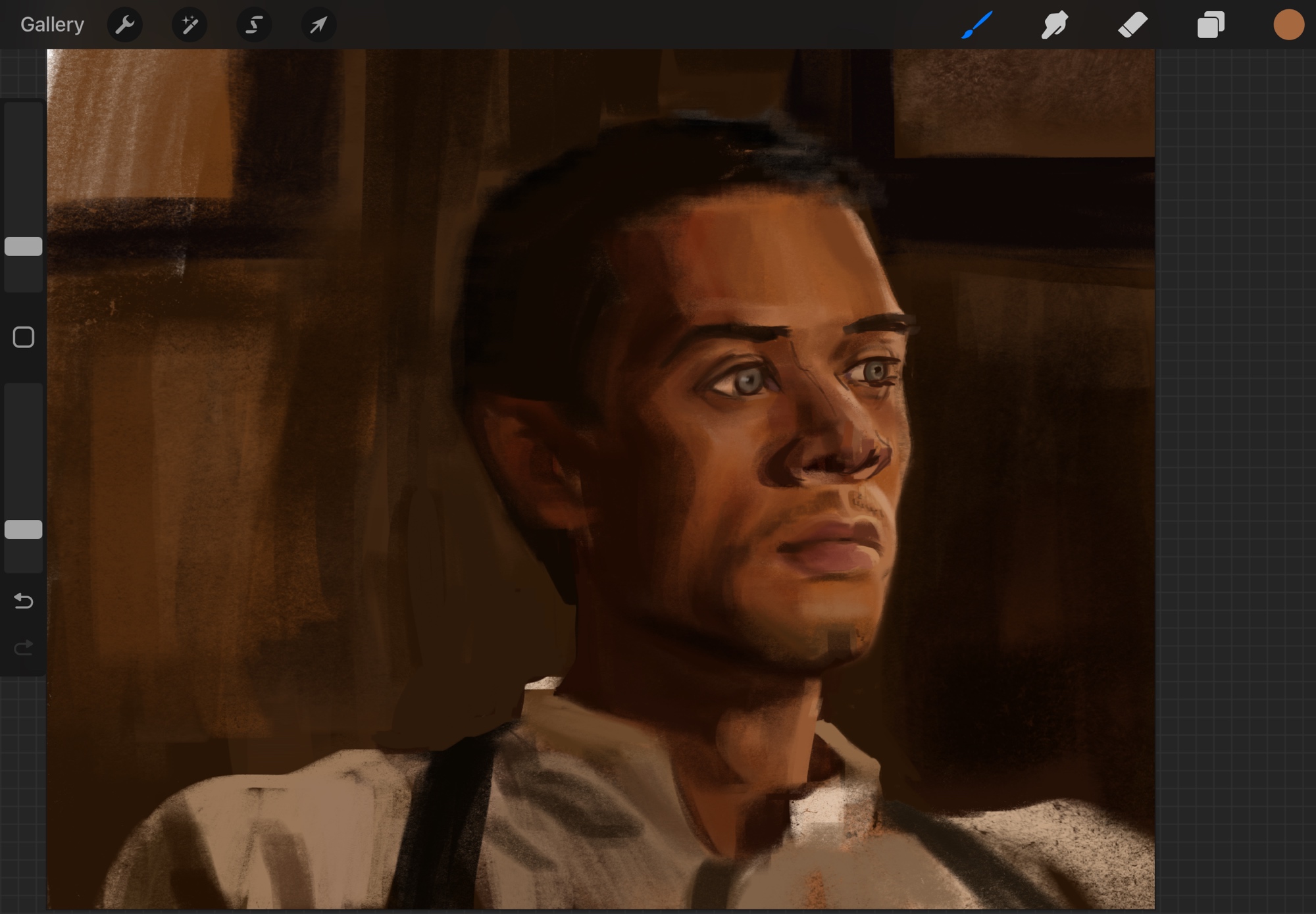
Task: Select the Smudge finger tool
Action: point(1054,25)
